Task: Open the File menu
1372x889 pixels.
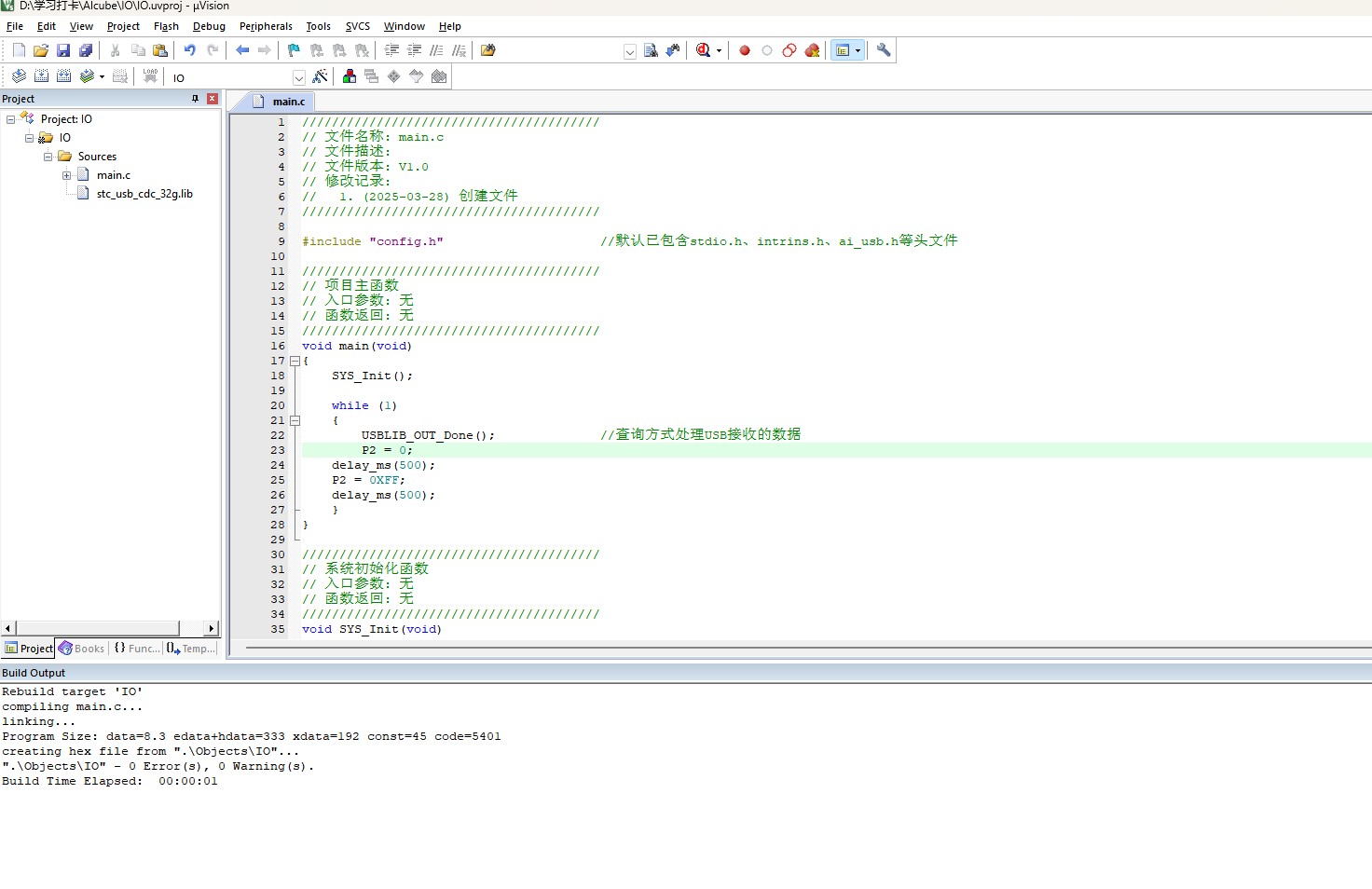Action: tap(15, 26)
